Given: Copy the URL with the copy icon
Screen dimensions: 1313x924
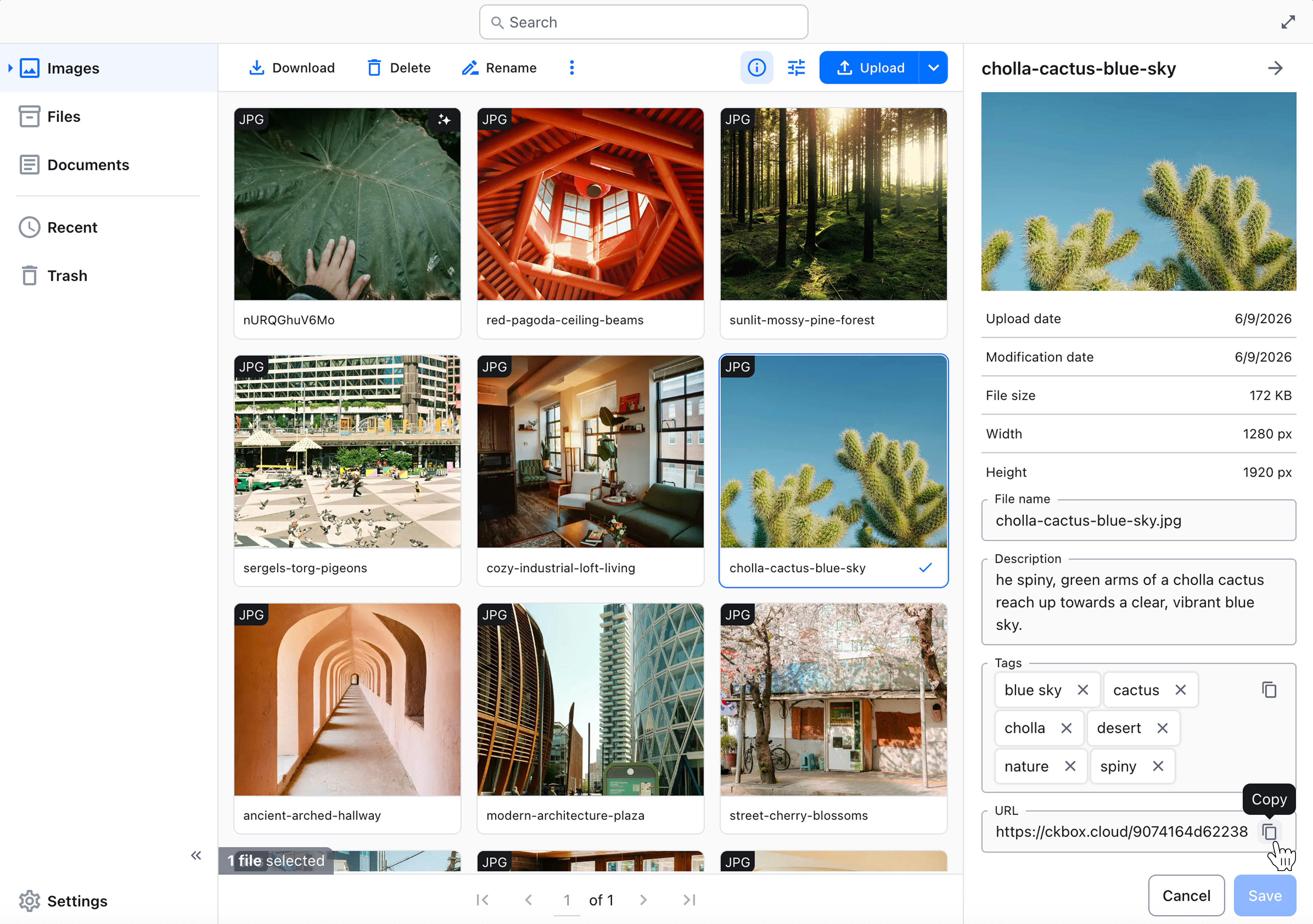Looking at the screenshot, I should pos(1269,831).
